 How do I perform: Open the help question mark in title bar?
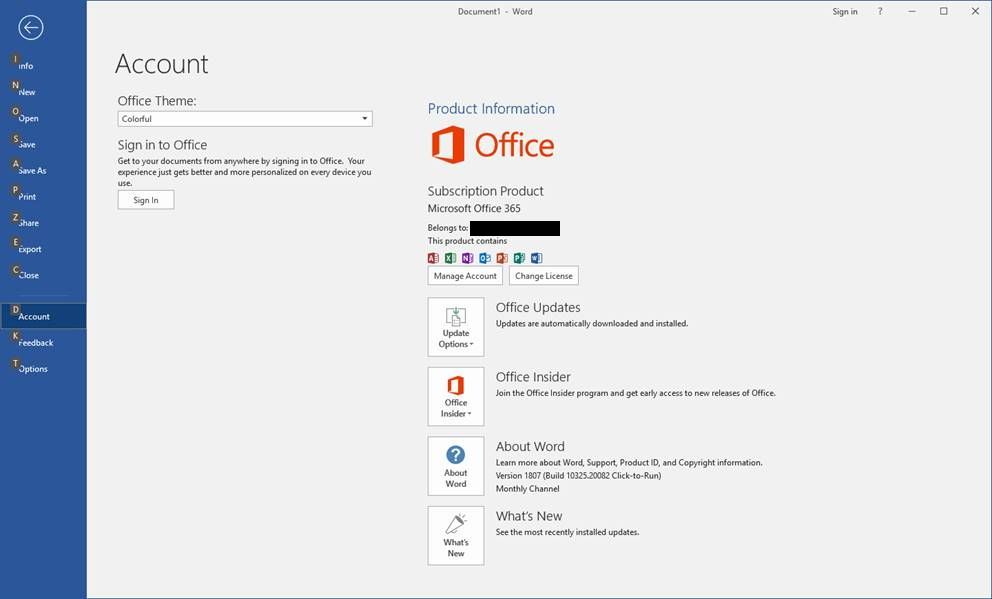[879, 11]
